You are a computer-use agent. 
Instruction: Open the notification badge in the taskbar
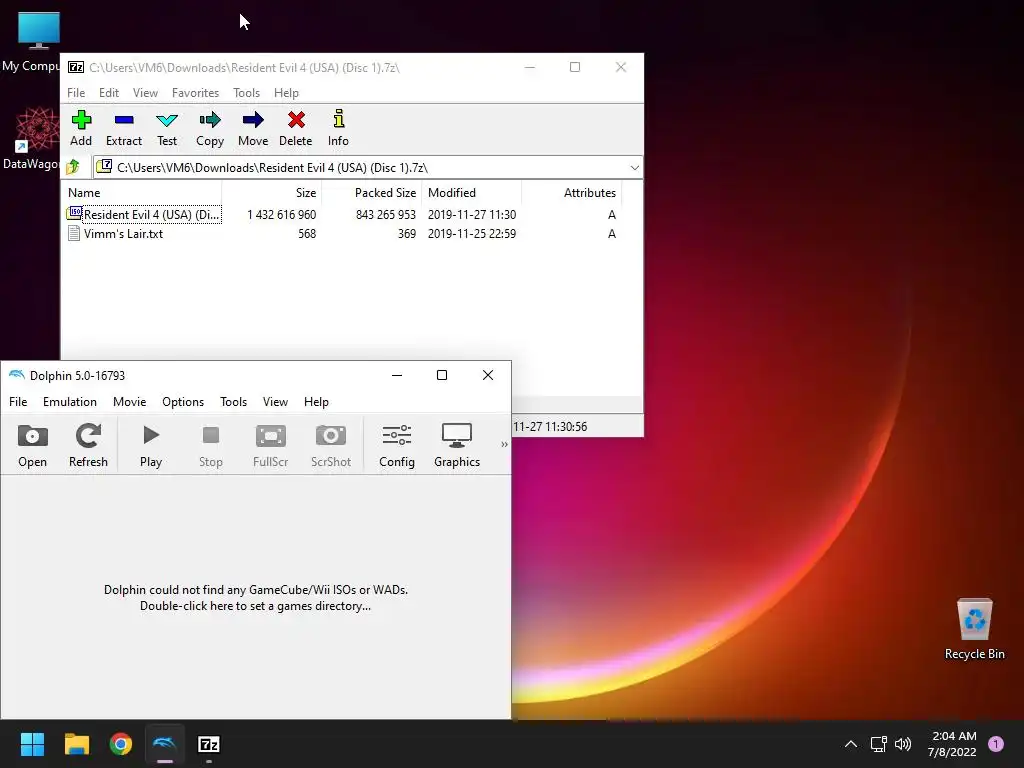[996, 744]
